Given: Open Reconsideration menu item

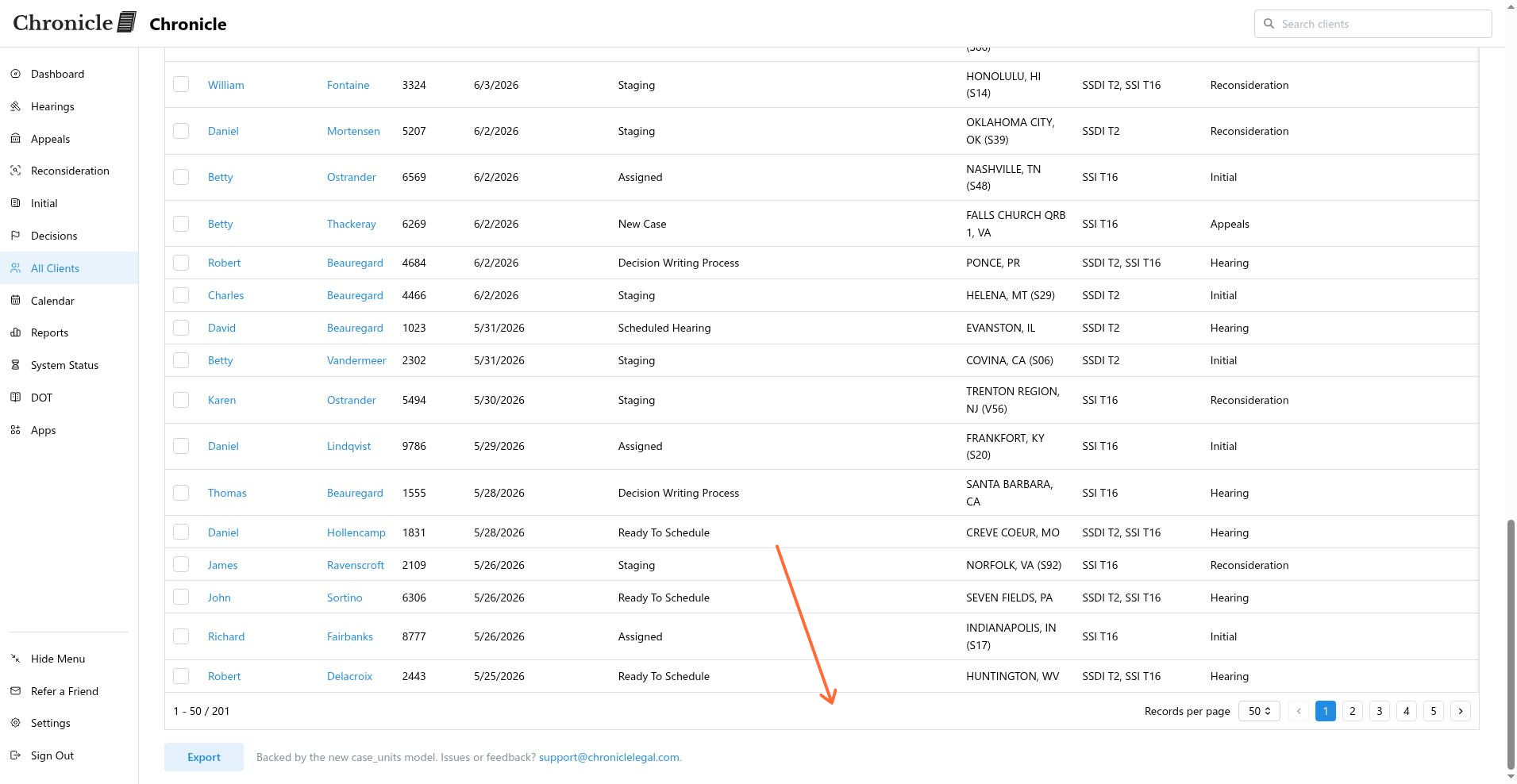Looking at the screenshot, I should (69, 171).
